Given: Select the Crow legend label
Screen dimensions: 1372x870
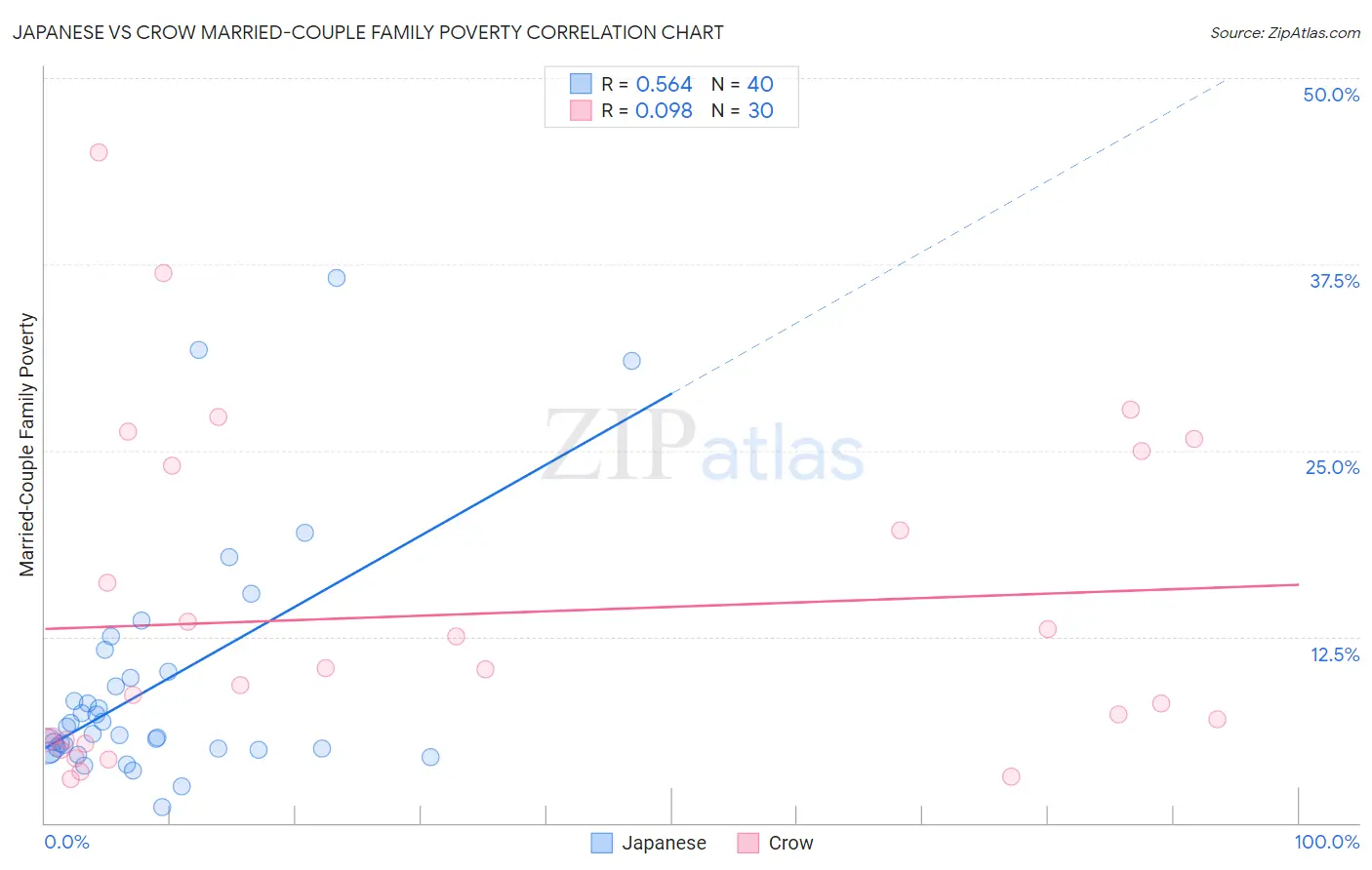Looking at the screenshot, I should [x=790, y=843].
